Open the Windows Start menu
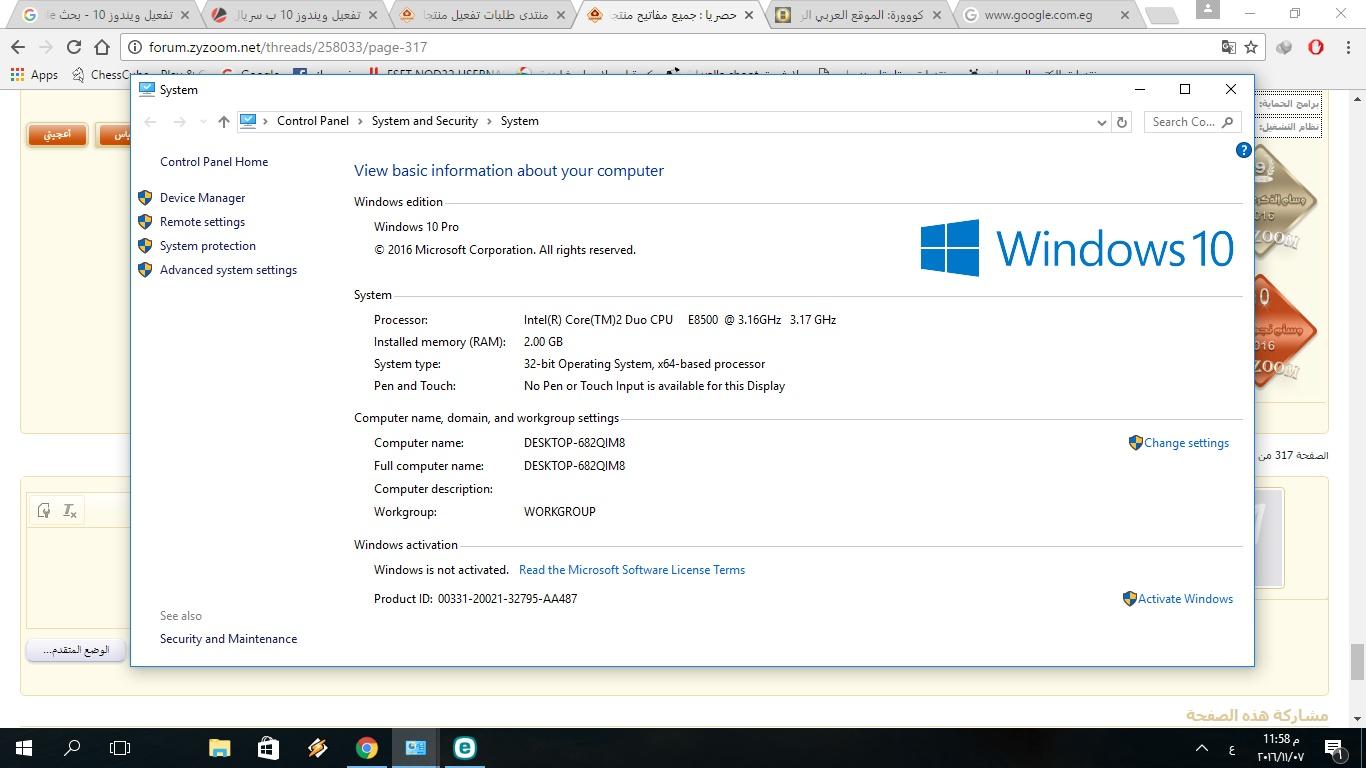This screenshot has width=1366, height=768. point(24,747)
